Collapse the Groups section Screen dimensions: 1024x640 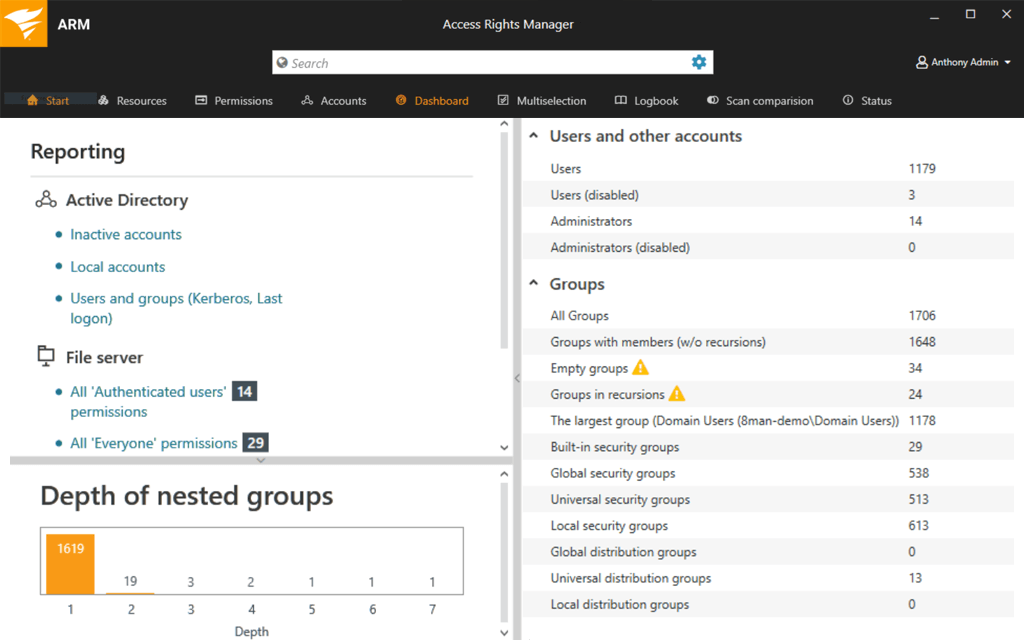tap(531, 284)
